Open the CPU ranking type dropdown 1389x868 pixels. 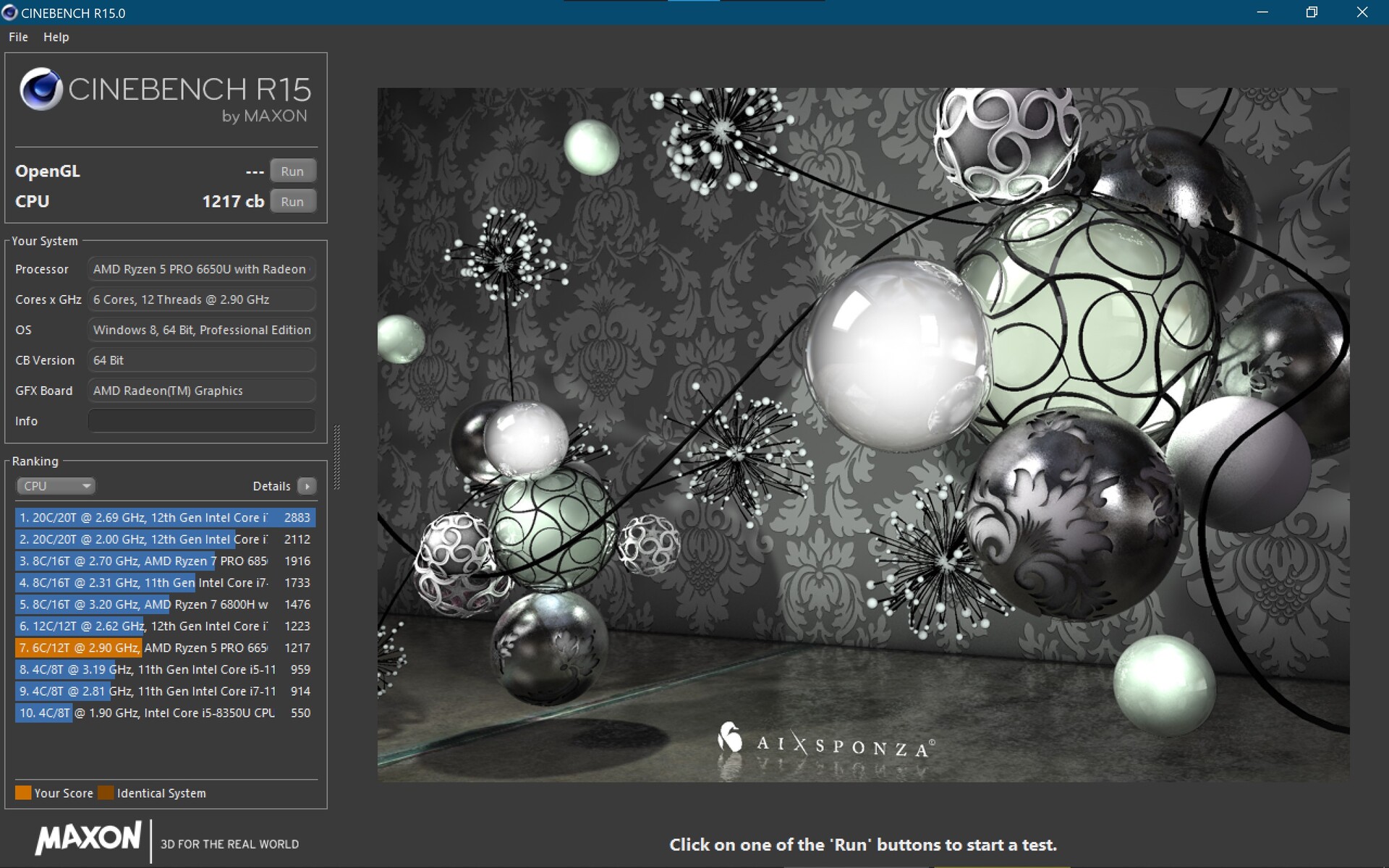[56, 486]
